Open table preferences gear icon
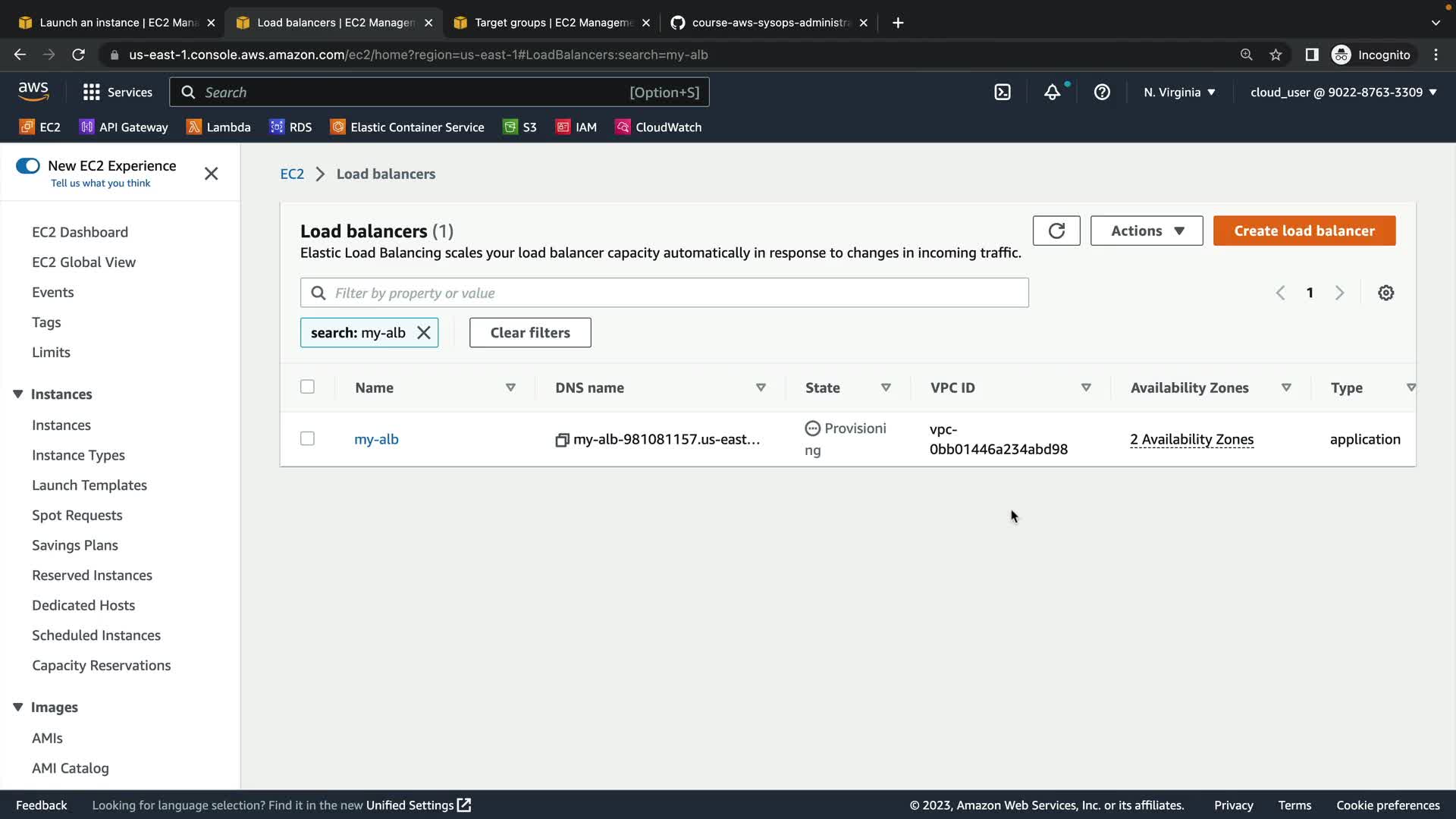1456x819 pixels. tap(1385, 293)
